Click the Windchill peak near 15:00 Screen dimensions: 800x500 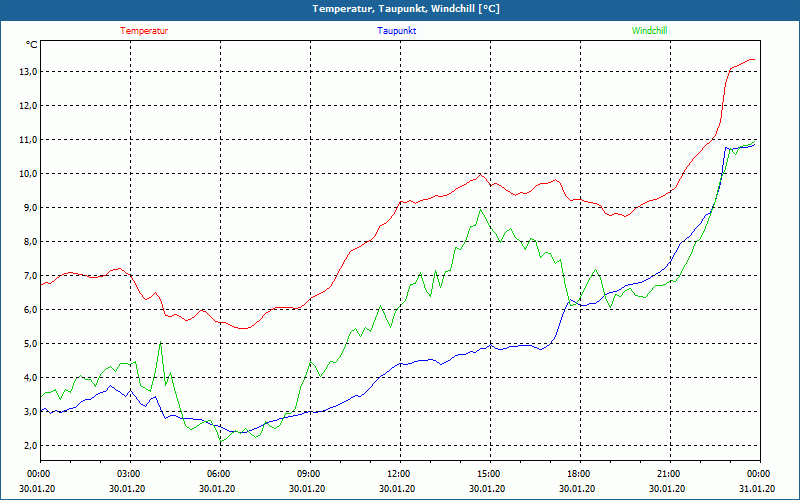481,210
